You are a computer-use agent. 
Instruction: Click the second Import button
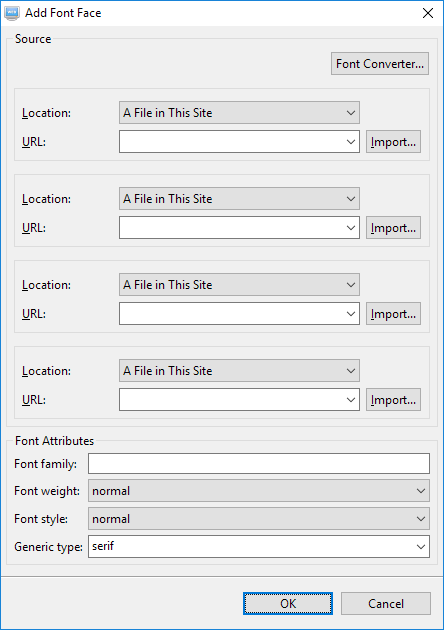(393, 227)
